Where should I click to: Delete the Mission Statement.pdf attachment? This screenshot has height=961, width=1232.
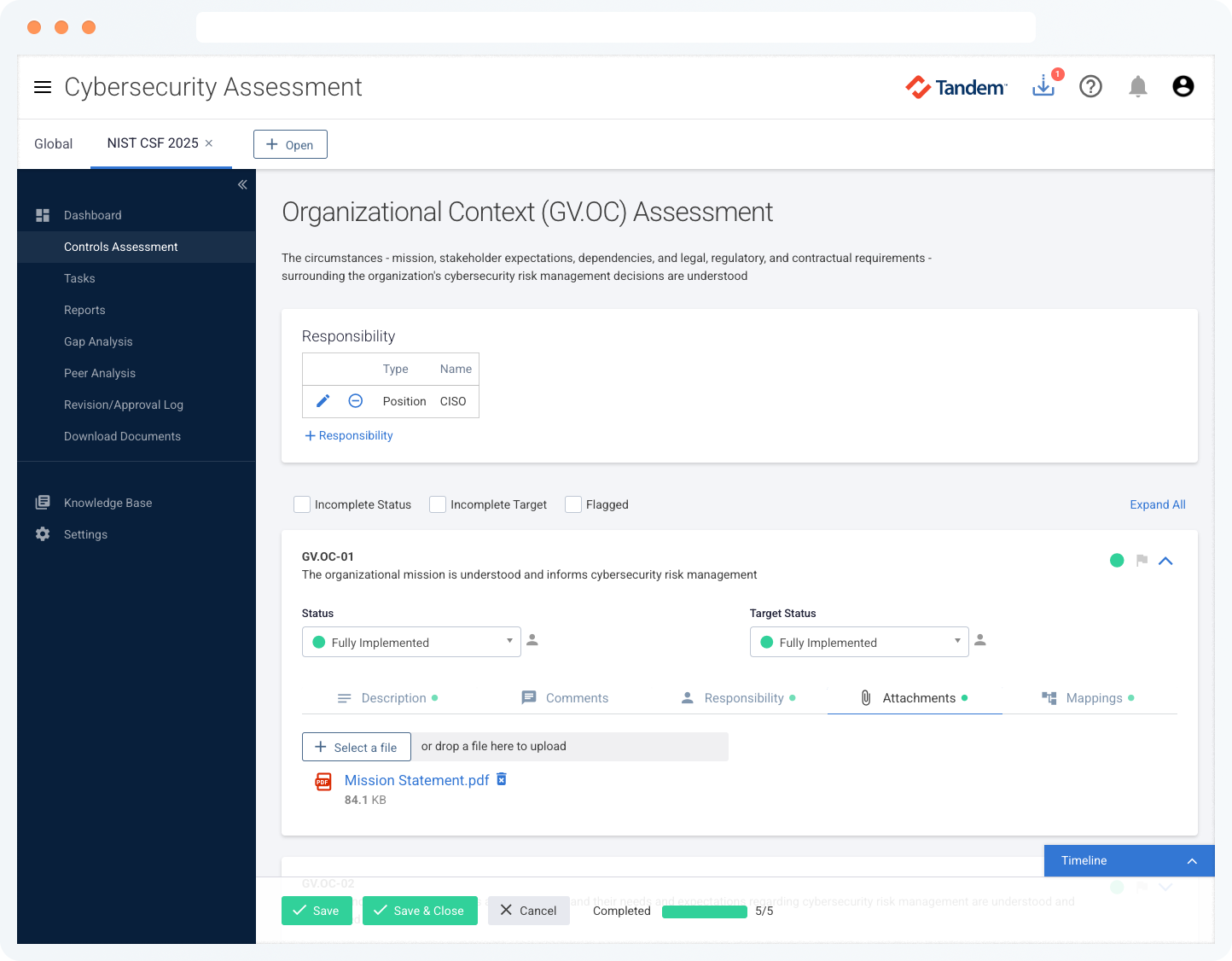point(502,779)
